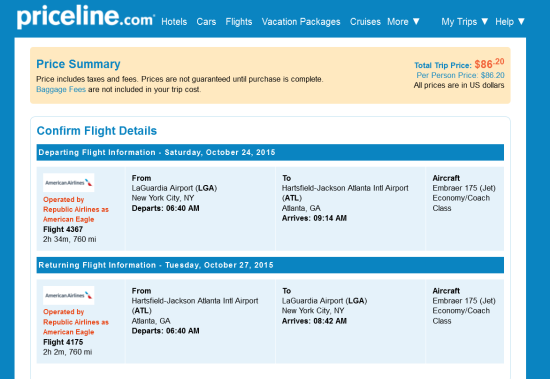Click the Per Person Price text
This screenshot has height=379, width=550.
461,75
